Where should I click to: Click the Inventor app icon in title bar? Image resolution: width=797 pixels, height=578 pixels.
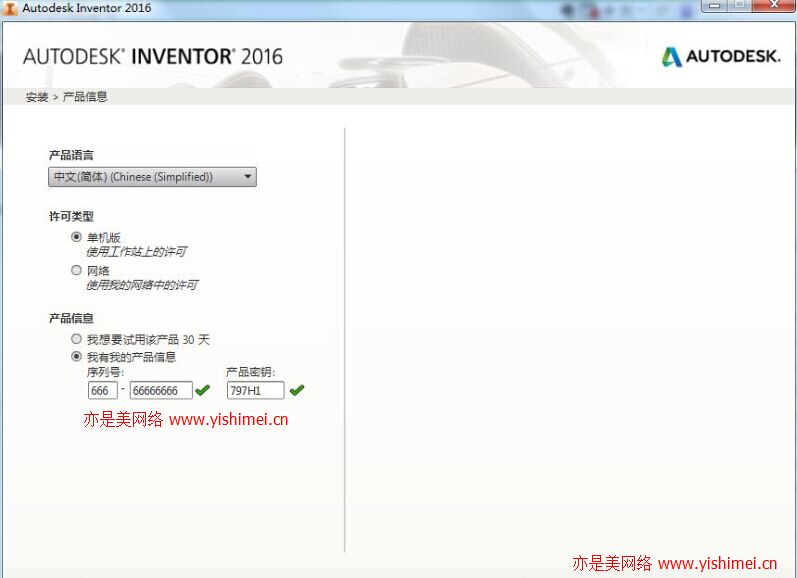(x=10, y=8)
